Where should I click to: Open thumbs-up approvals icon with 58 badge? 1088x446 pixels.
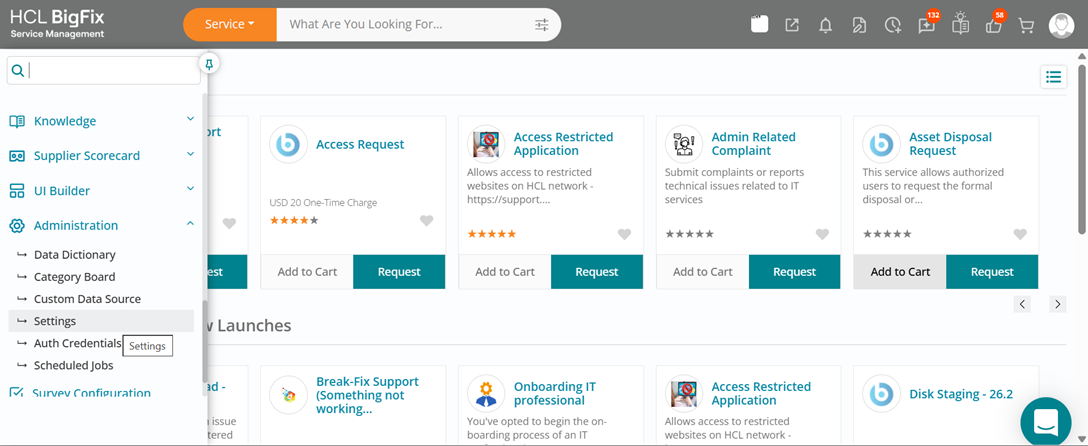[994, 26]
